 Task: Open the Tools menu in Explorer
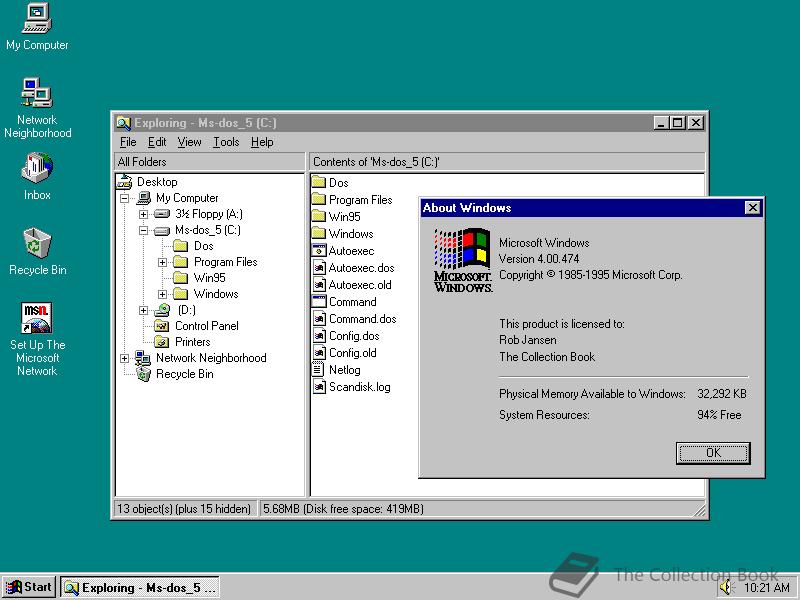[226, 142]
